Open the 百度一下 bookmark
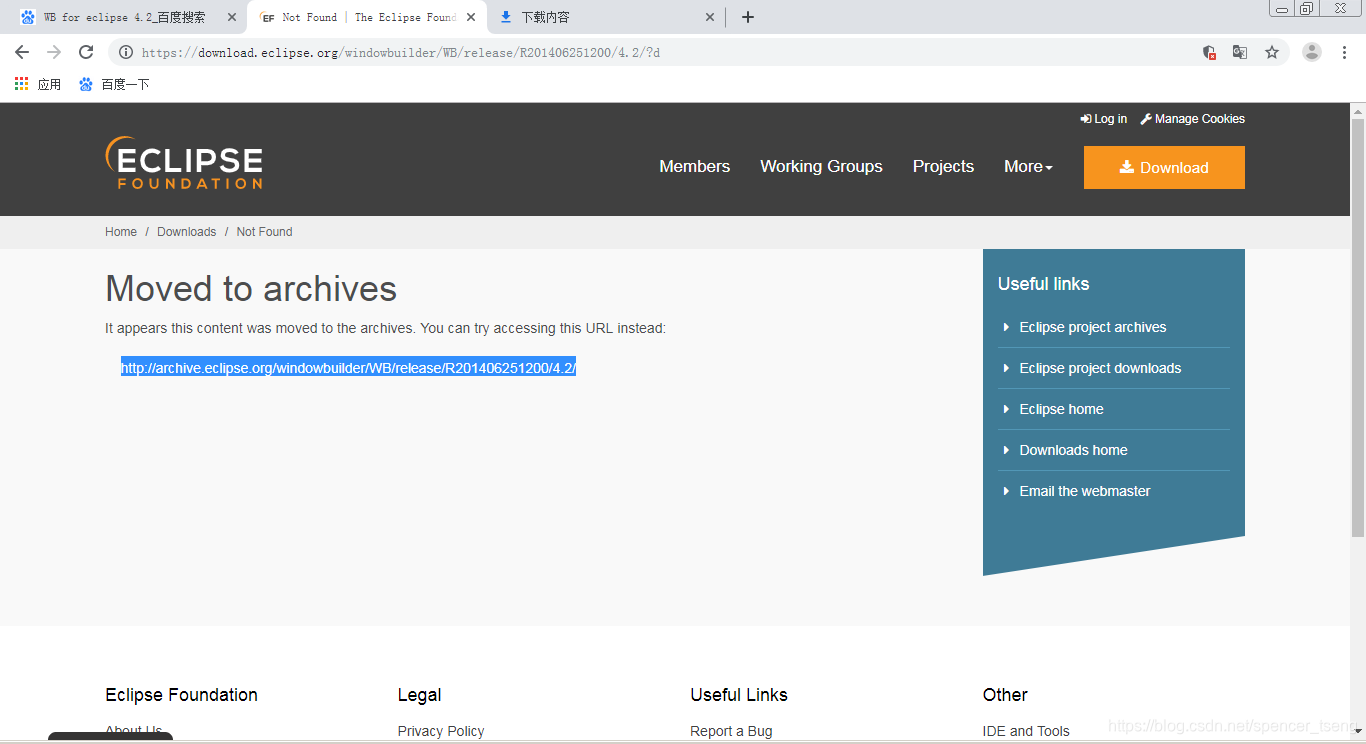 click(114, 84)
